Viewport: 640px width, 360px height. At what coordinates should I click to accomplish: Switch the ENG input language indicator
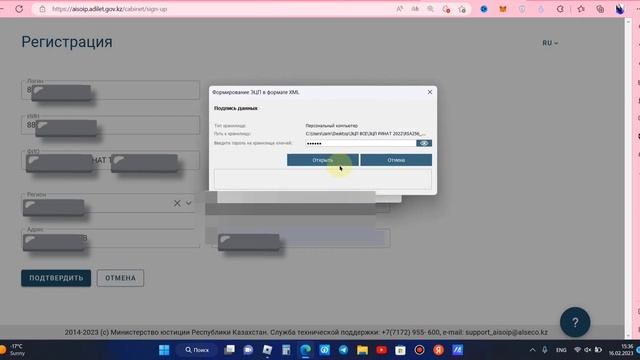pos(561,350)
